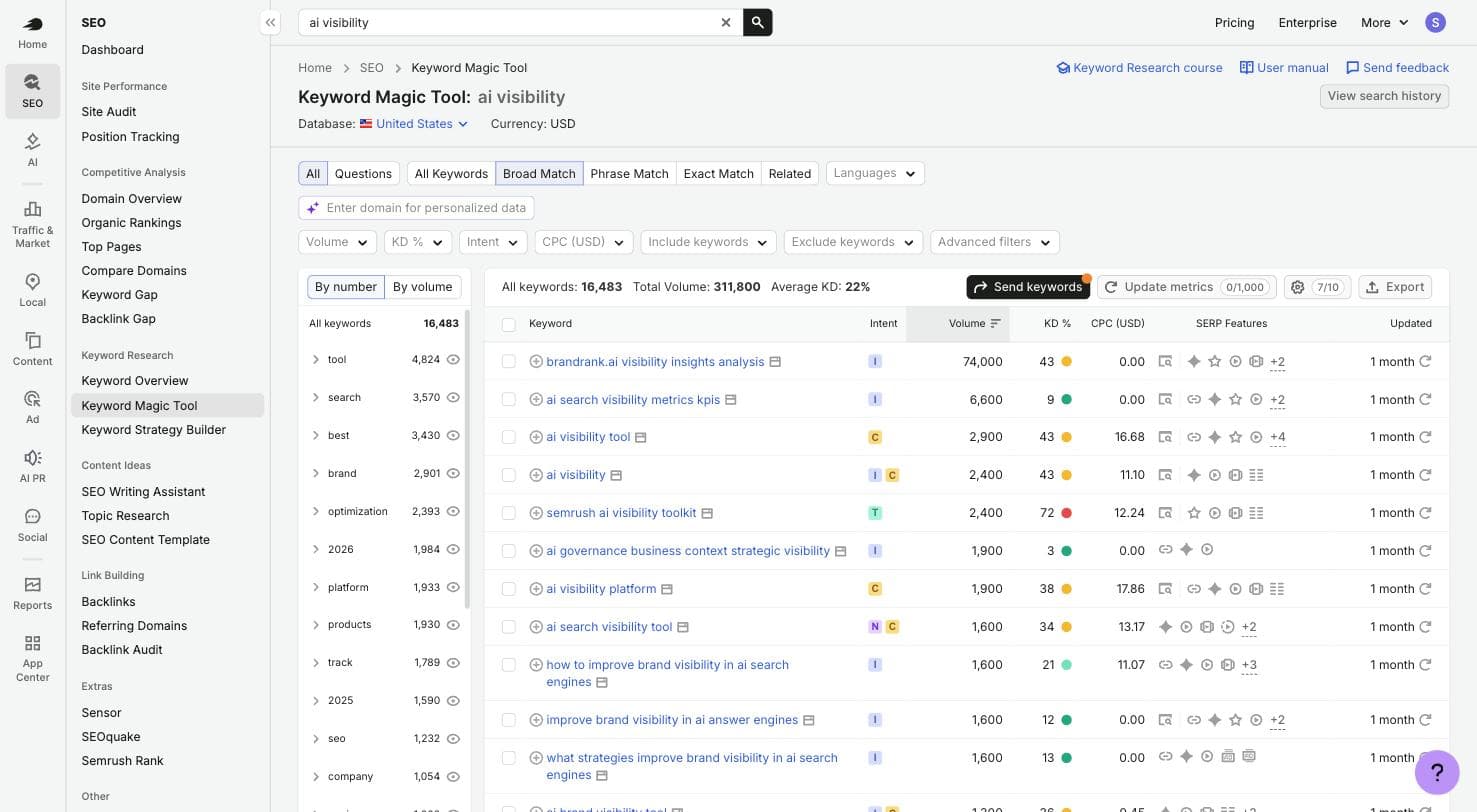Click the Send keywords button
1477x812 pixels.
(1028, 287)
